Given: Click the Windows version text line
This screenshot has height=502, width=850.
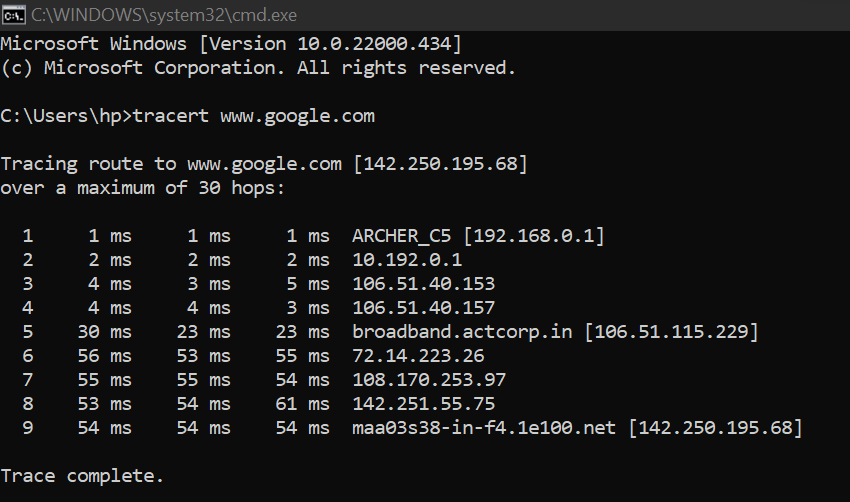Looking at the screenshot, I should [231, 44].
